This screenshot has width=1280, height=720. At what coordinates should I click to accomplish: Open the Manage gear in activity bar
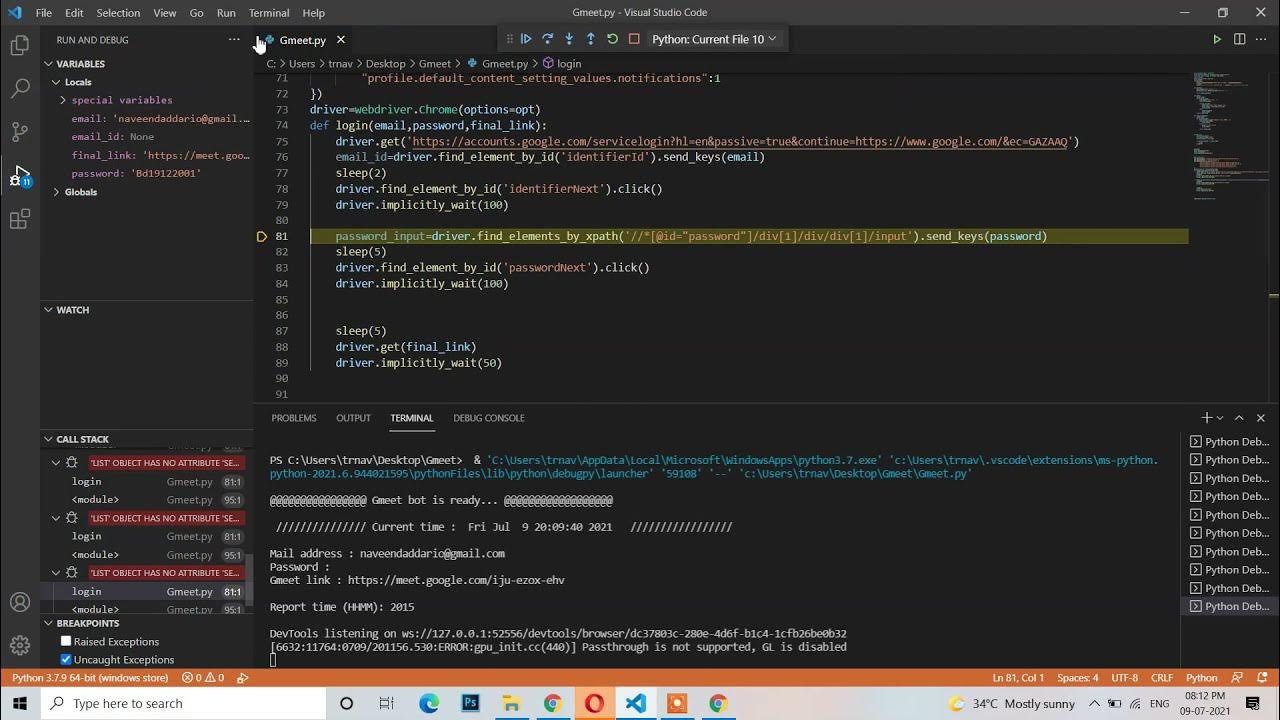click(x=19, y=646)
